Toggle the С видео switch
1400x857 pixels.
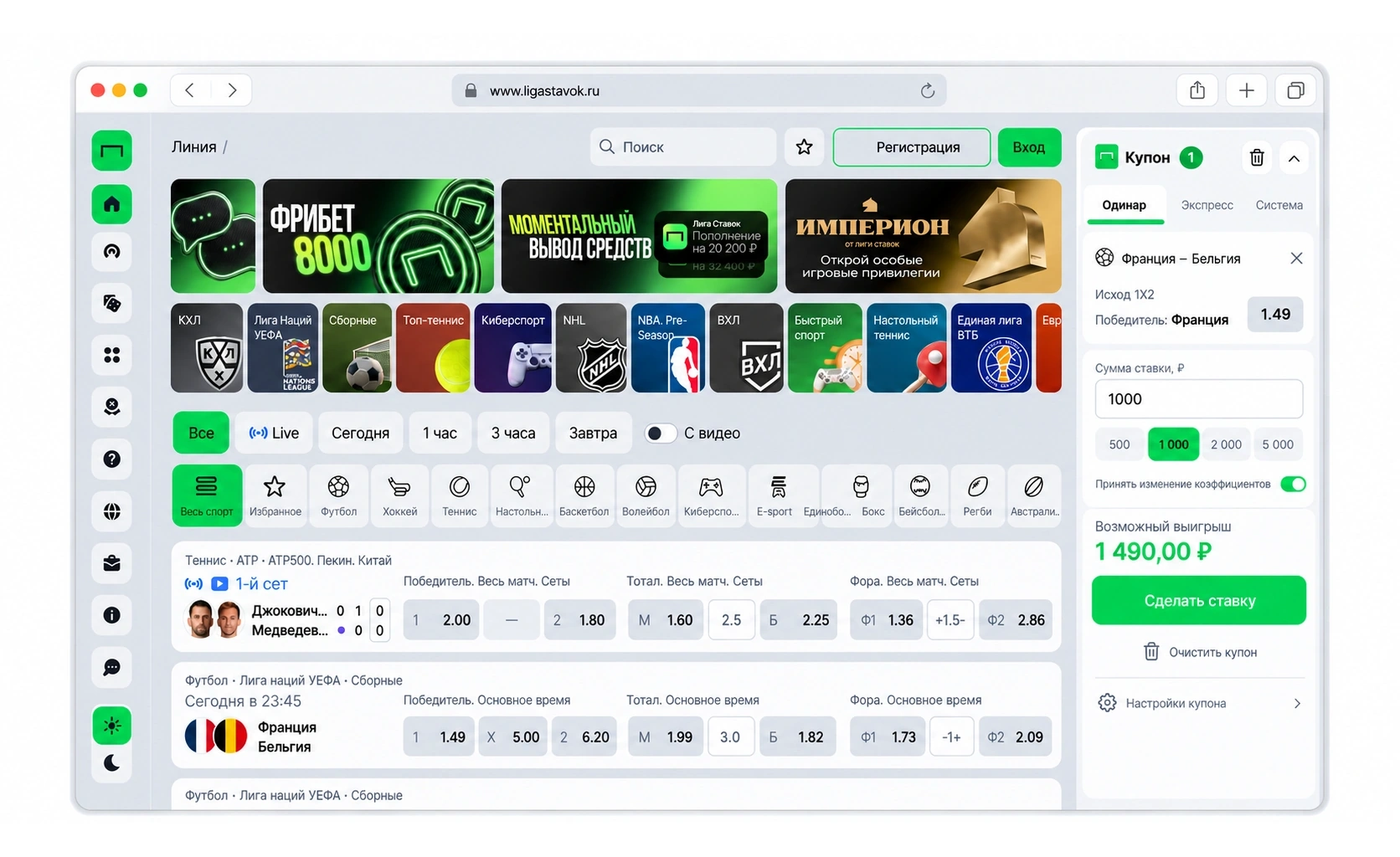click(x=660, y=434)
